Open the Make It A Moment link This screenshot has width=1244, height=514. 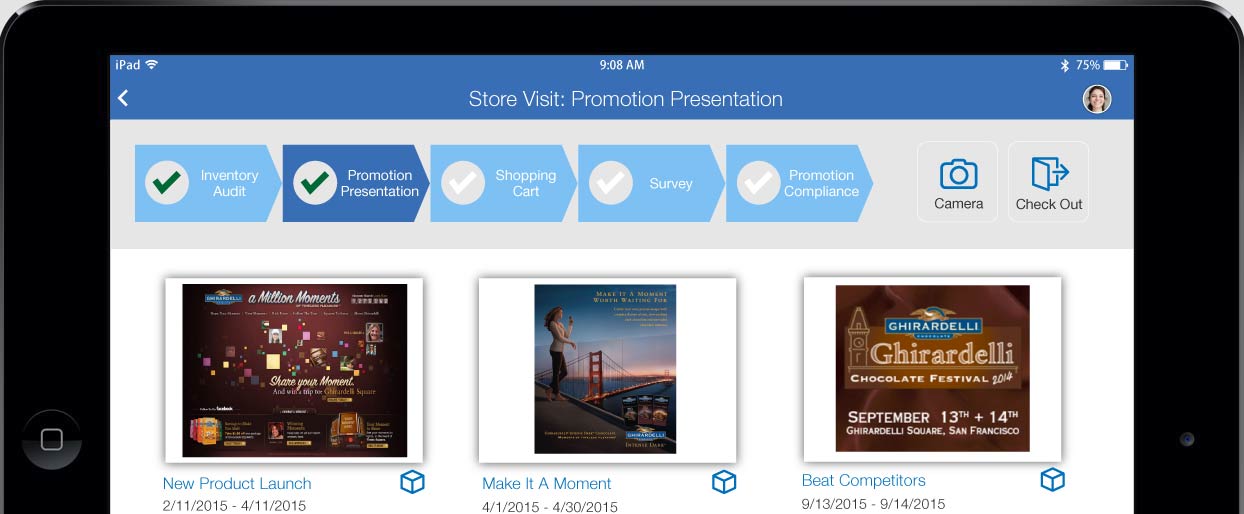coord(547,483)
